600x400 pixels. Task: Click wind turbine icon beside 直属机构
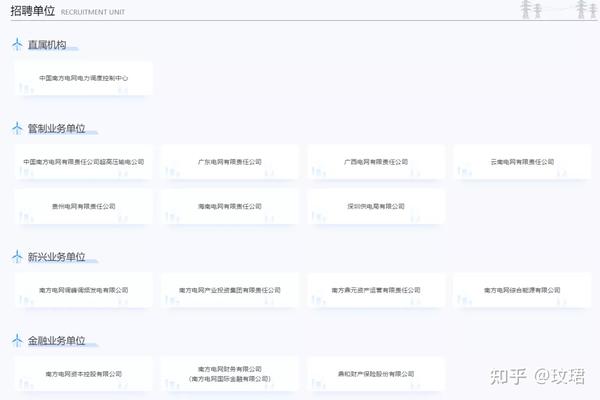[17, 44]
